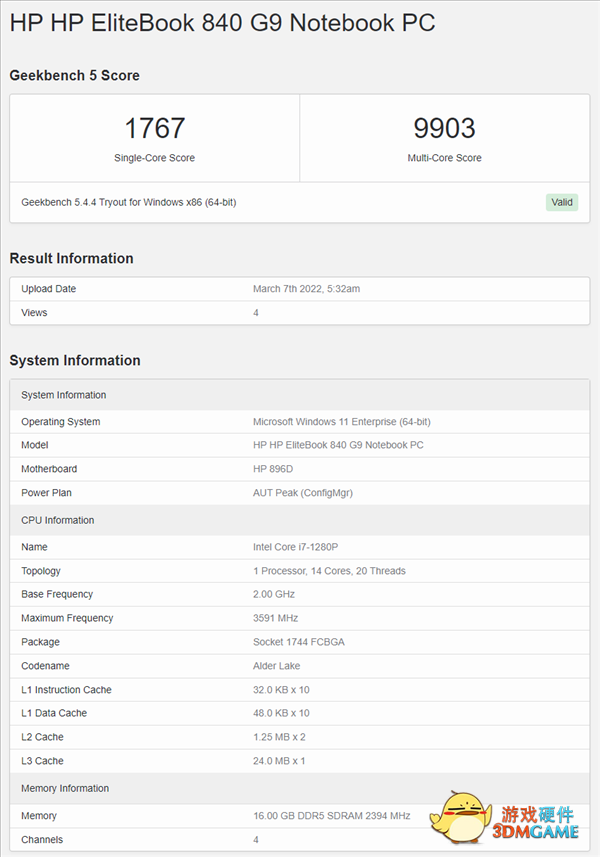
Task: Click the L1 Data Cache label
Action: point(54,713)
